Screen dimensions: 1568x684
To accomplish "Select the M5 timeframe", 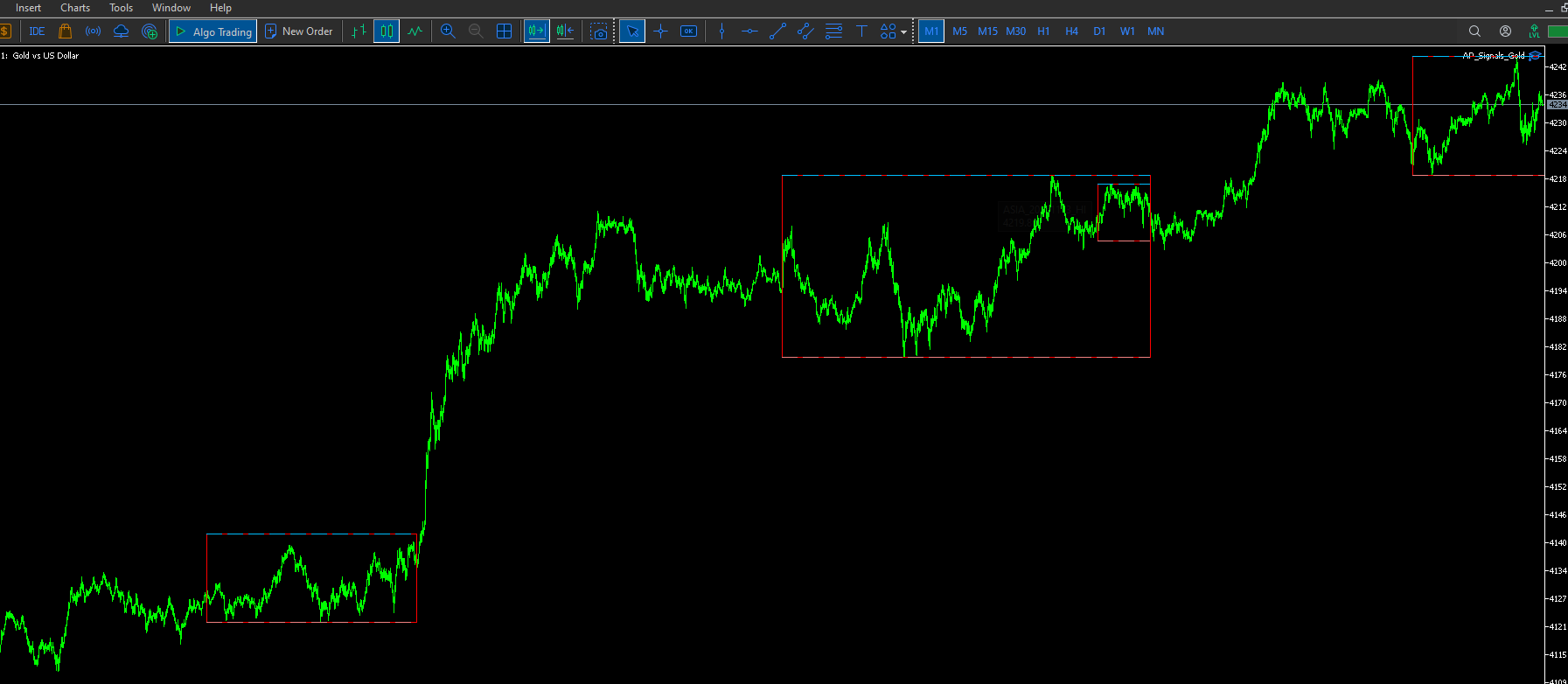I will click(960, 31).
